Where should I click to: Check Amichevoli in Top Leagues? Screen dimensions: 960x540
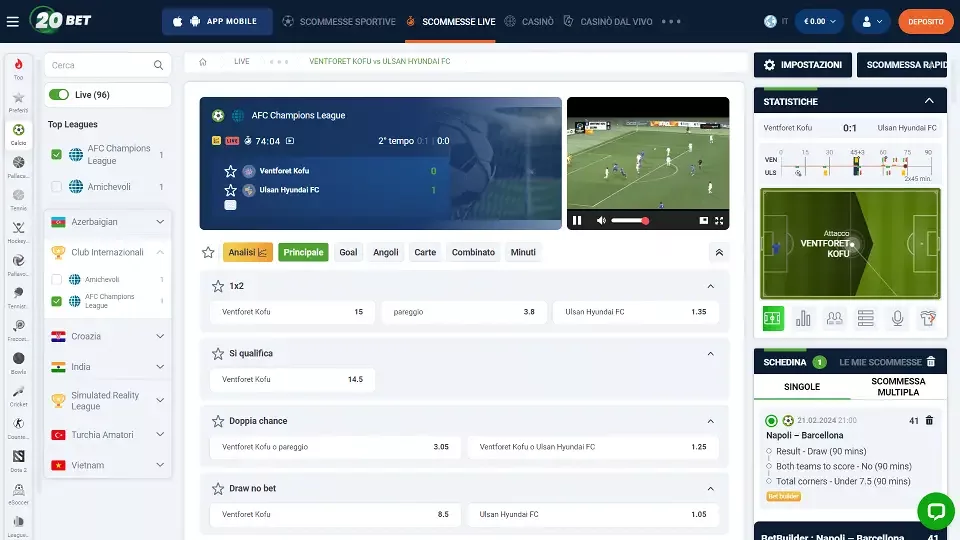[x=56, y=187]
